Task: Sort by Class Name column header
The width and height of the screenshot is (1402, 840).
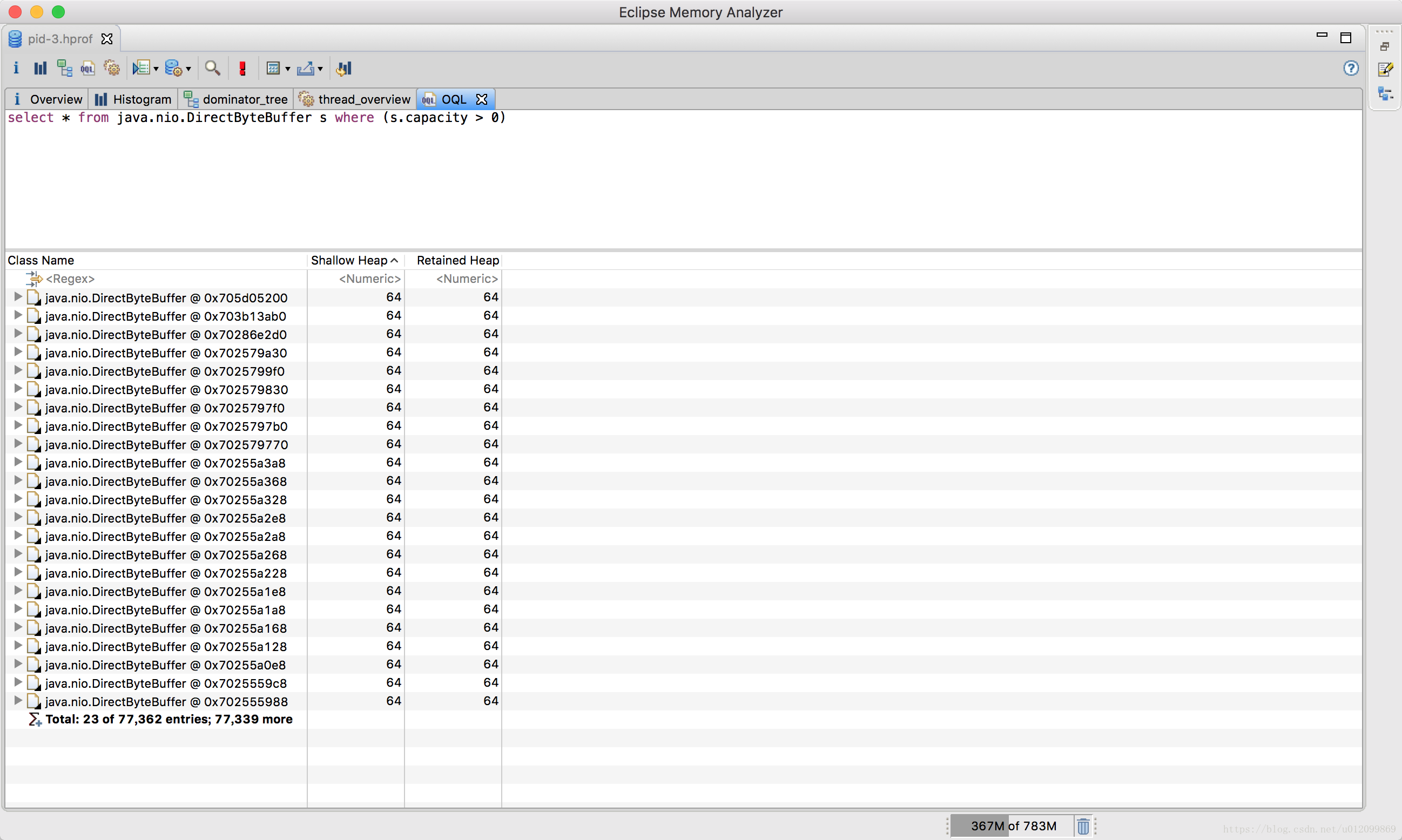Action: pyautogui.click(x=156, y=260)
